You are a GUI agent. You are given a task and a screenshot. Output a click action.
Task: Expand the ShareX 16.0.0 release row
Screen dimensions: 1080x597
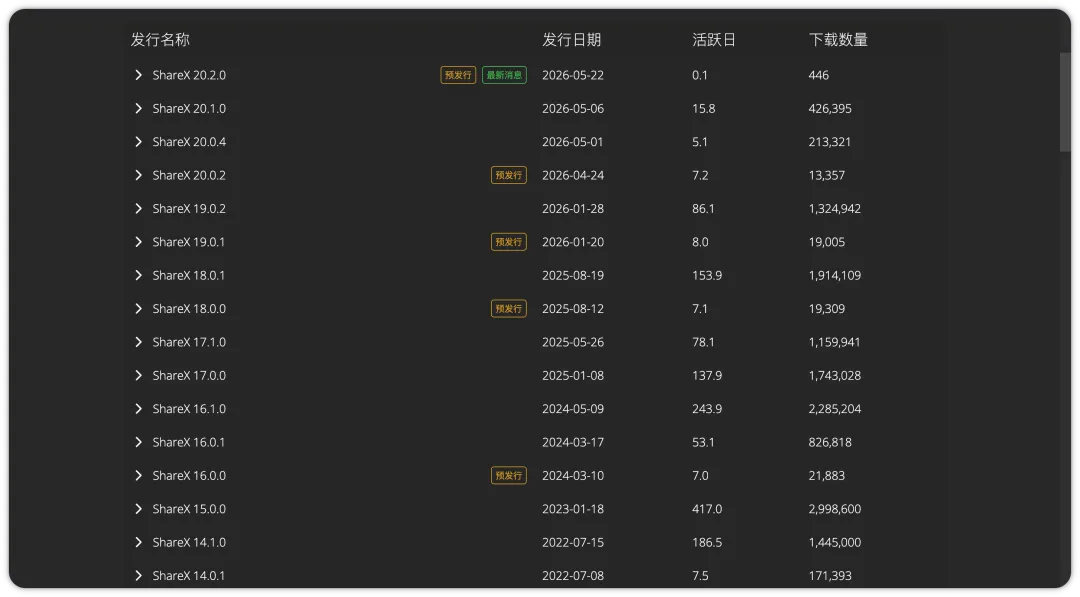pos(138,476)
